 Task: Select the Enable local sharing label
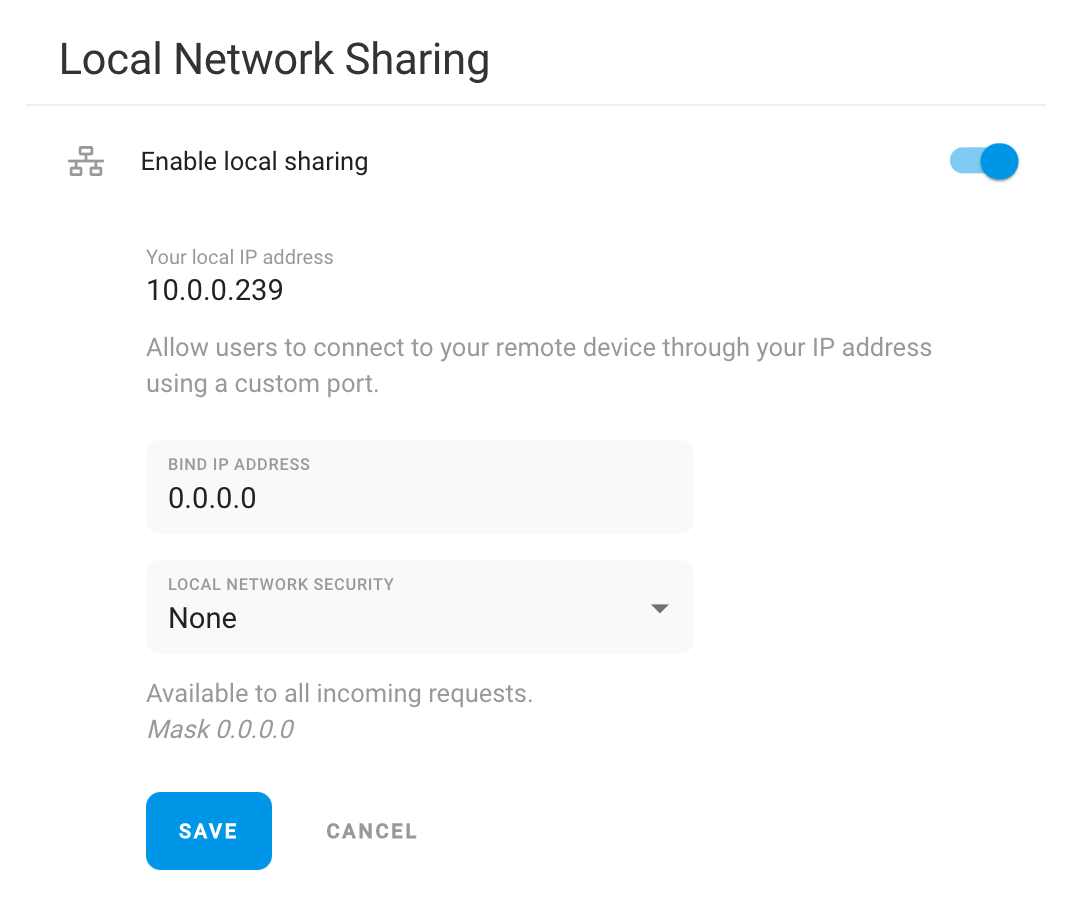pyautogui.click(x=254, y=161)
